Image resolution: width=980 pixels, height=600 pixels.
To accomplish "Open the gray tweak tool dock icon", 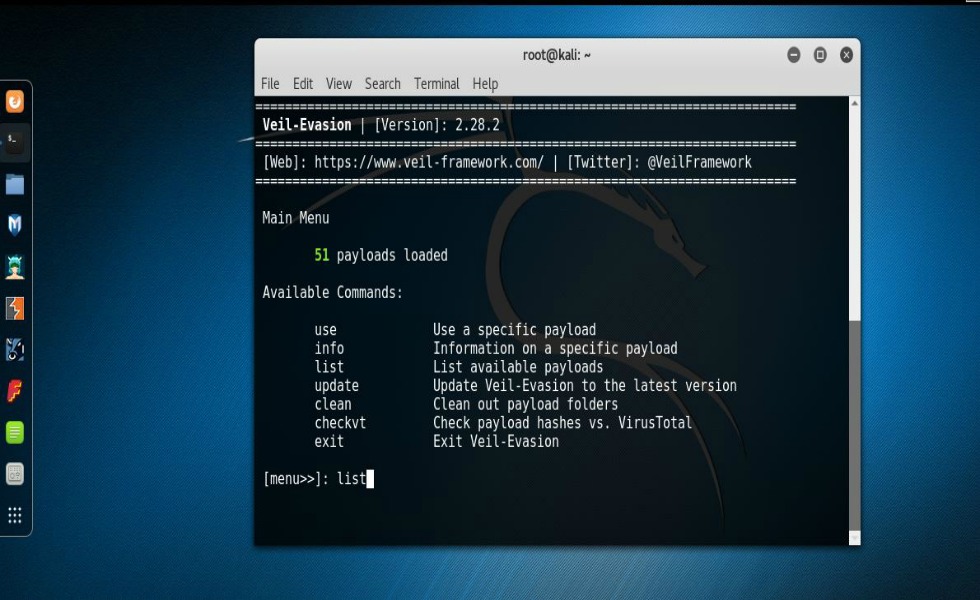I will click(15, 474).
